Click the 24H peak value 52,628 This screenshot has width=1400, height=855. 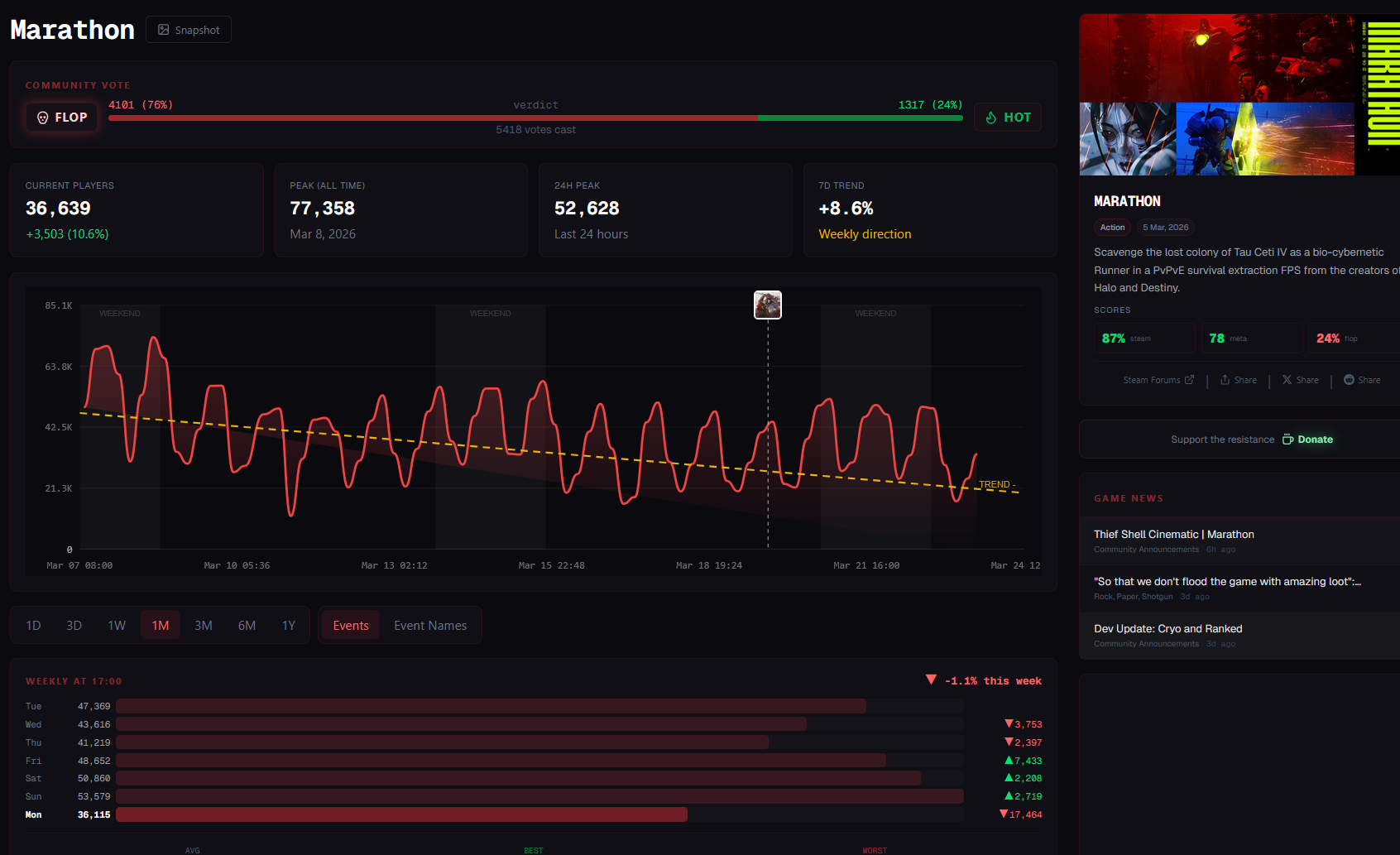pyautogui.click(x=587, y=209)
